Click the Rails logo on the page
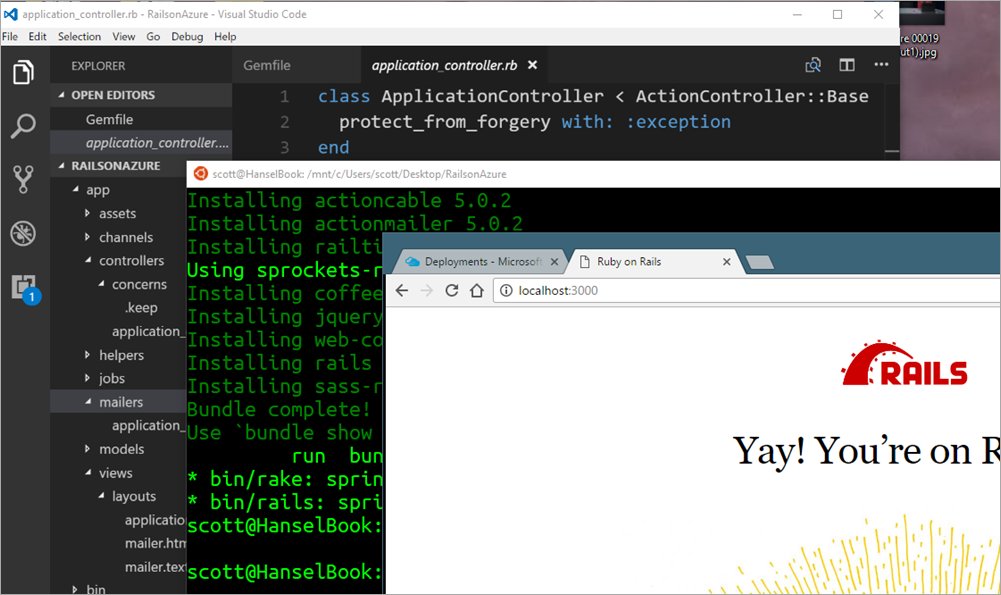 click(x=904, y=363)
